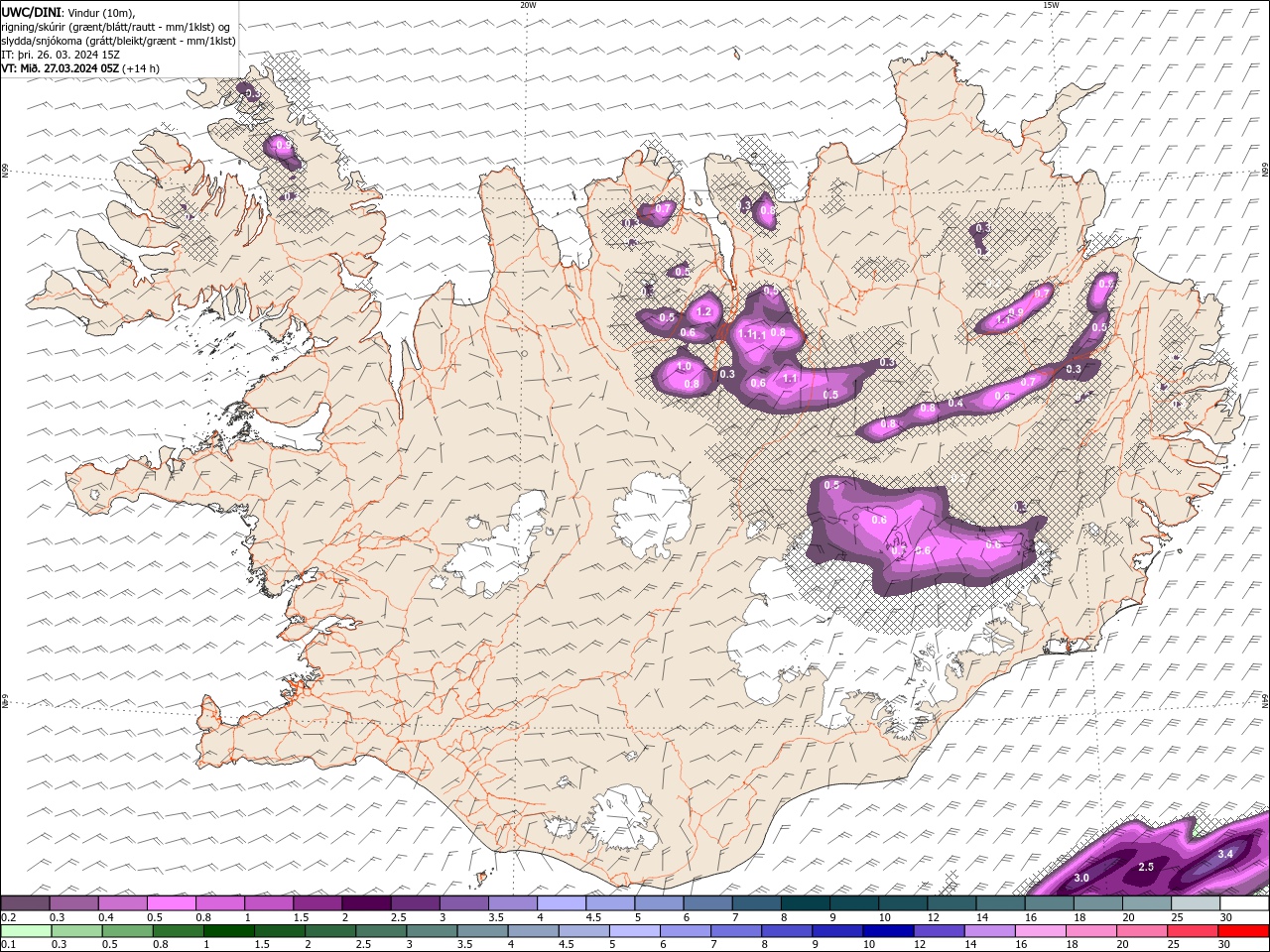Click the violet 12 swatch on lower scale

pos(938,931)
